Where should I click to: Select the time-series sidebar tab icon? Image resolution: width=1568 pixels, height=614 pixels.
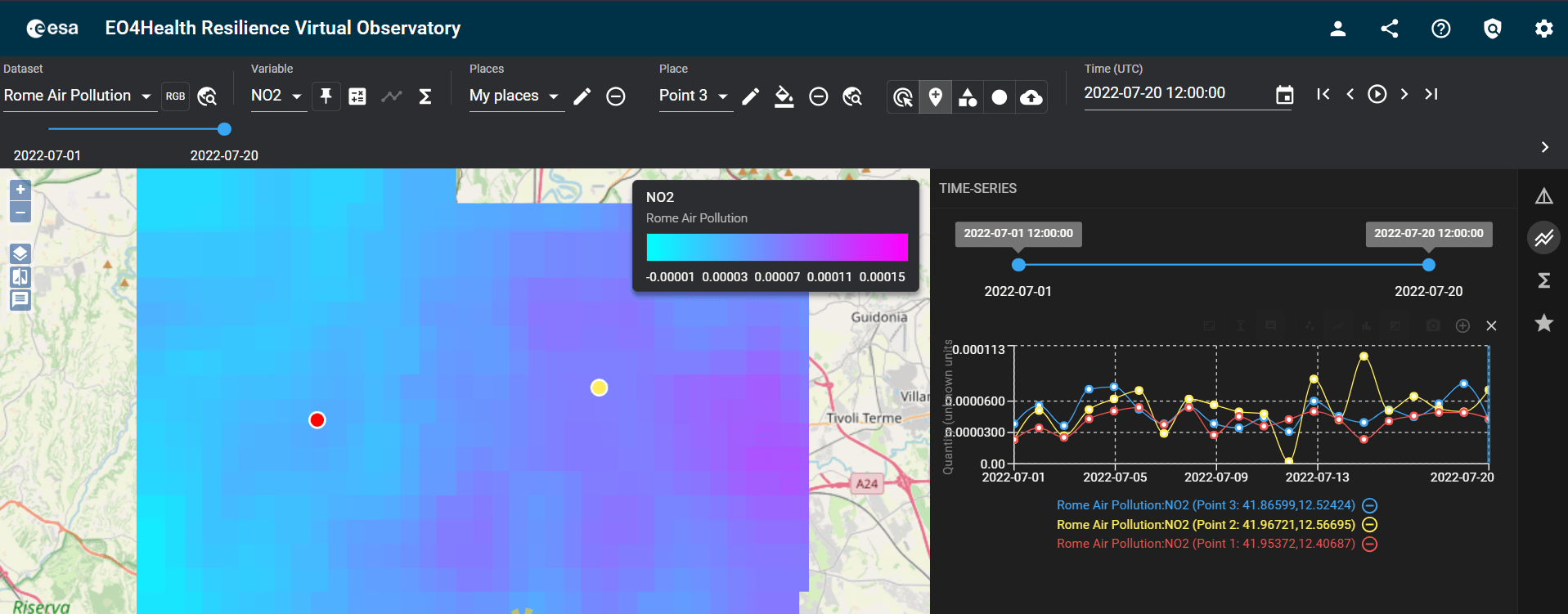point(1544,238)
